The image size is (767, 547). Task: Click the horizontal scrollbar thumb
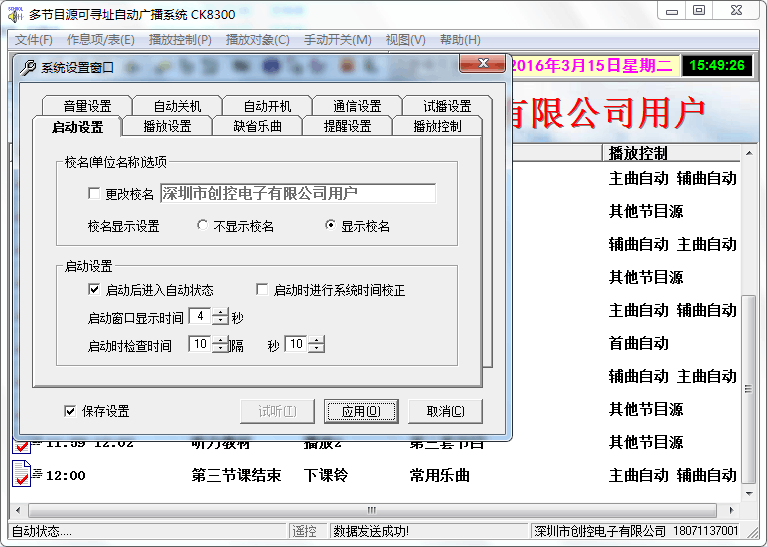tap(372, 510)
